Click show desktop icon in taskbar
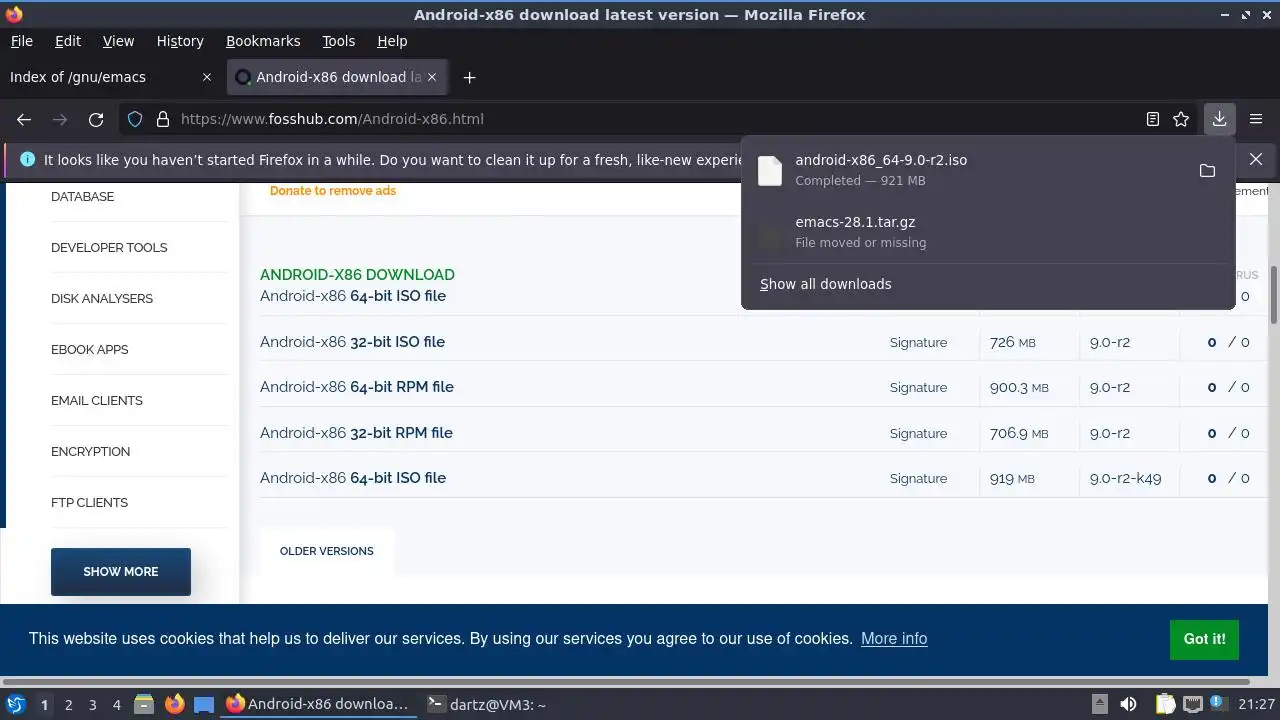The image size is (1280, 720). coord(204,705)
